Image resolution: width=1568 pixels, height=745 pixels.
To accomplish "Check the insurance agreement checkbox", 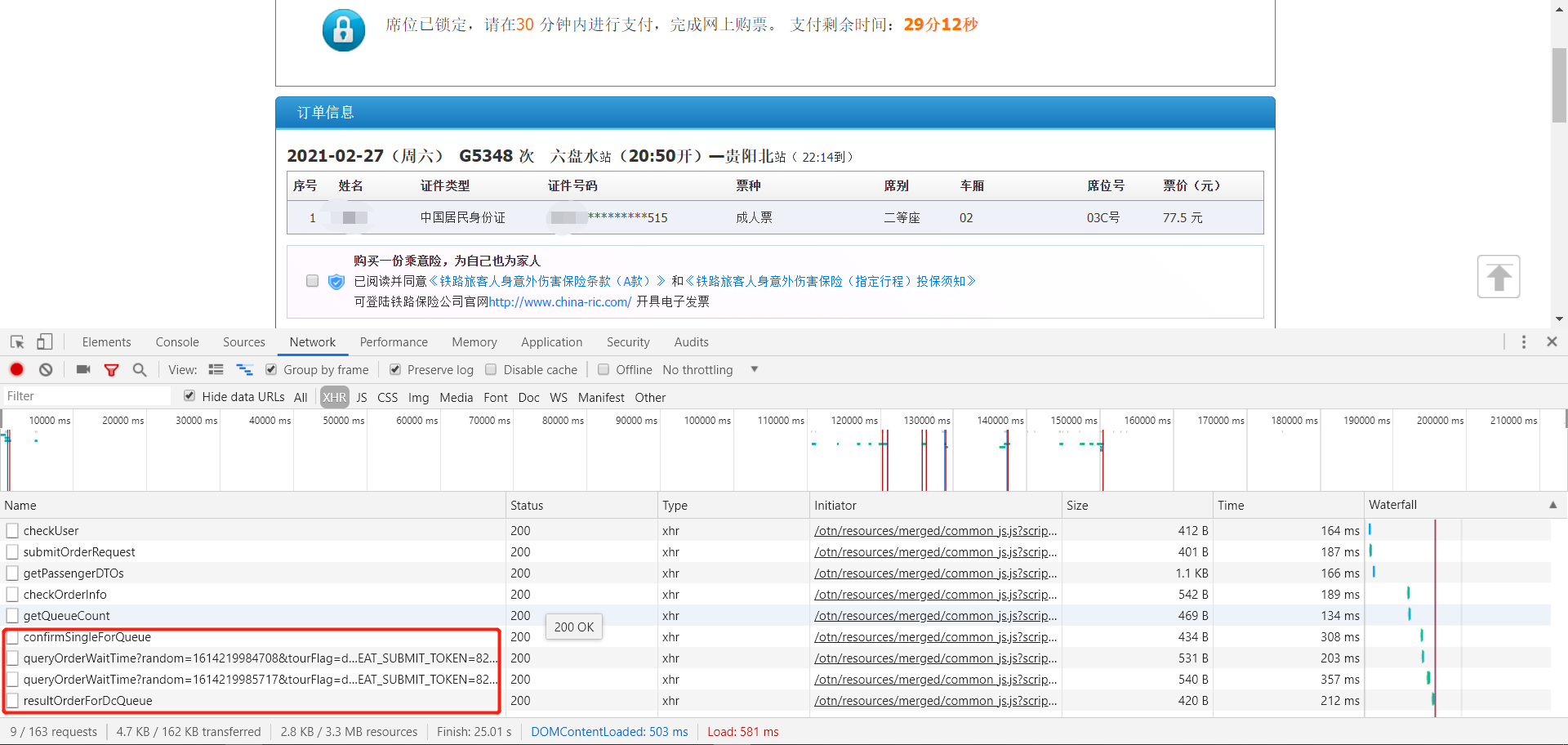I will pos(312,280).
